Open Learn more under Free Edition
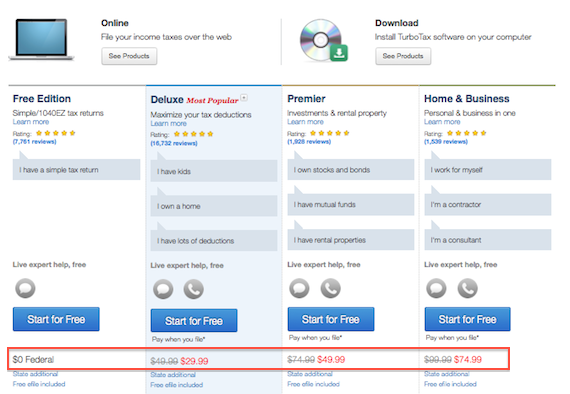The height and width of the screenshot is (394, 570). [31, 122]
